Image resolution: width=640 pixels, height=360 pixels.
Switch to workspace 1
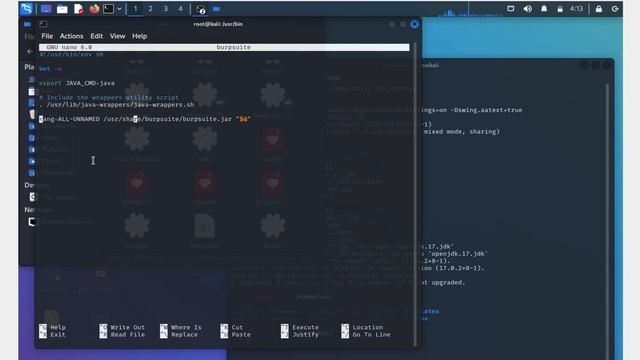pos(136,9)
